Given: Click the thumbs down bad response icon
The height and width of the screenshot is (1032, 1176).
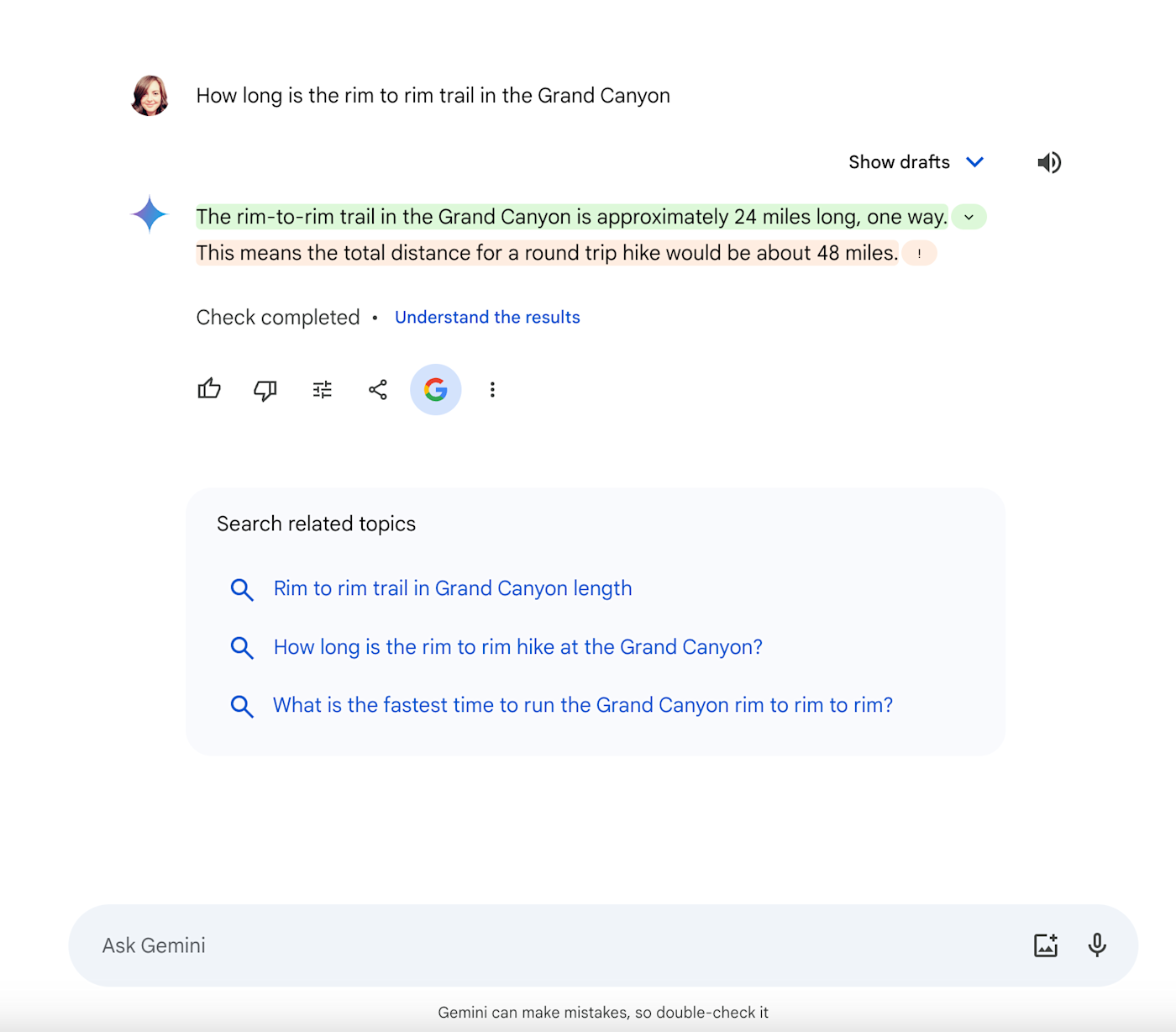Looking at the screenshot, I should [x=265, y=390].
